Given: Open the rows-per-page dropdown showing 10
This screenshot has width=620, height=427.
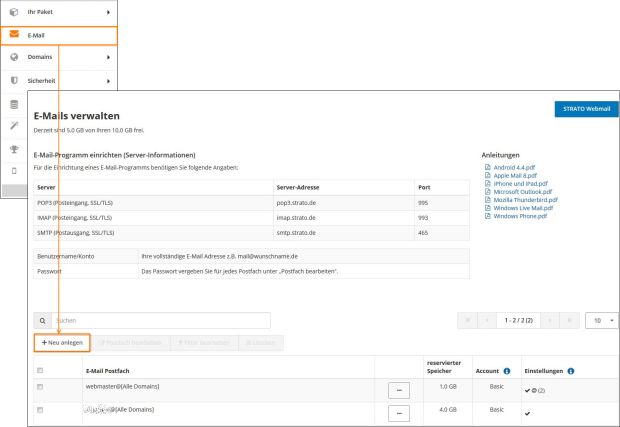Looking at the screenshot, I should click(602, 320).
